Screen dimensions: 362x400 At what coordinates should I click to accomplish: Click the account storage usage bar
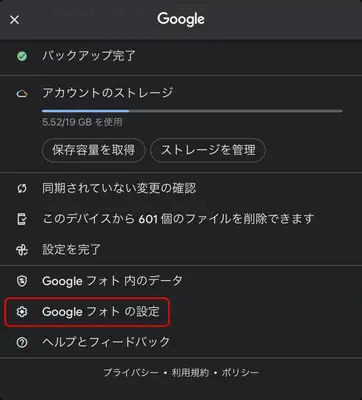click(x=192, y=111)
